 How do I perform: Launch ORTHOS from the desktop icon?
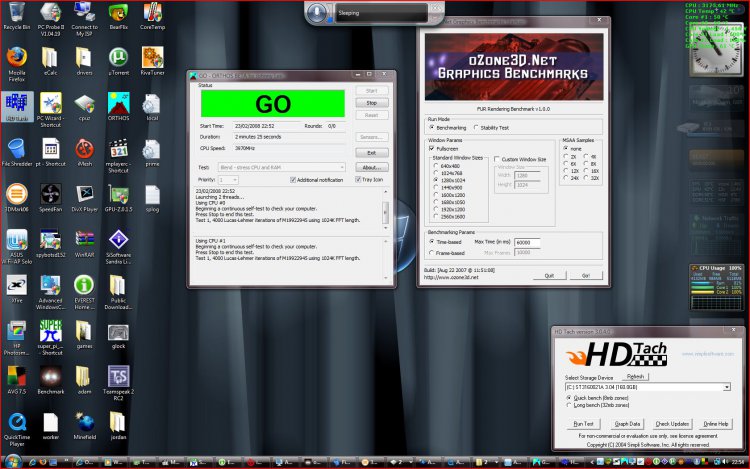[x=118, y=107]
